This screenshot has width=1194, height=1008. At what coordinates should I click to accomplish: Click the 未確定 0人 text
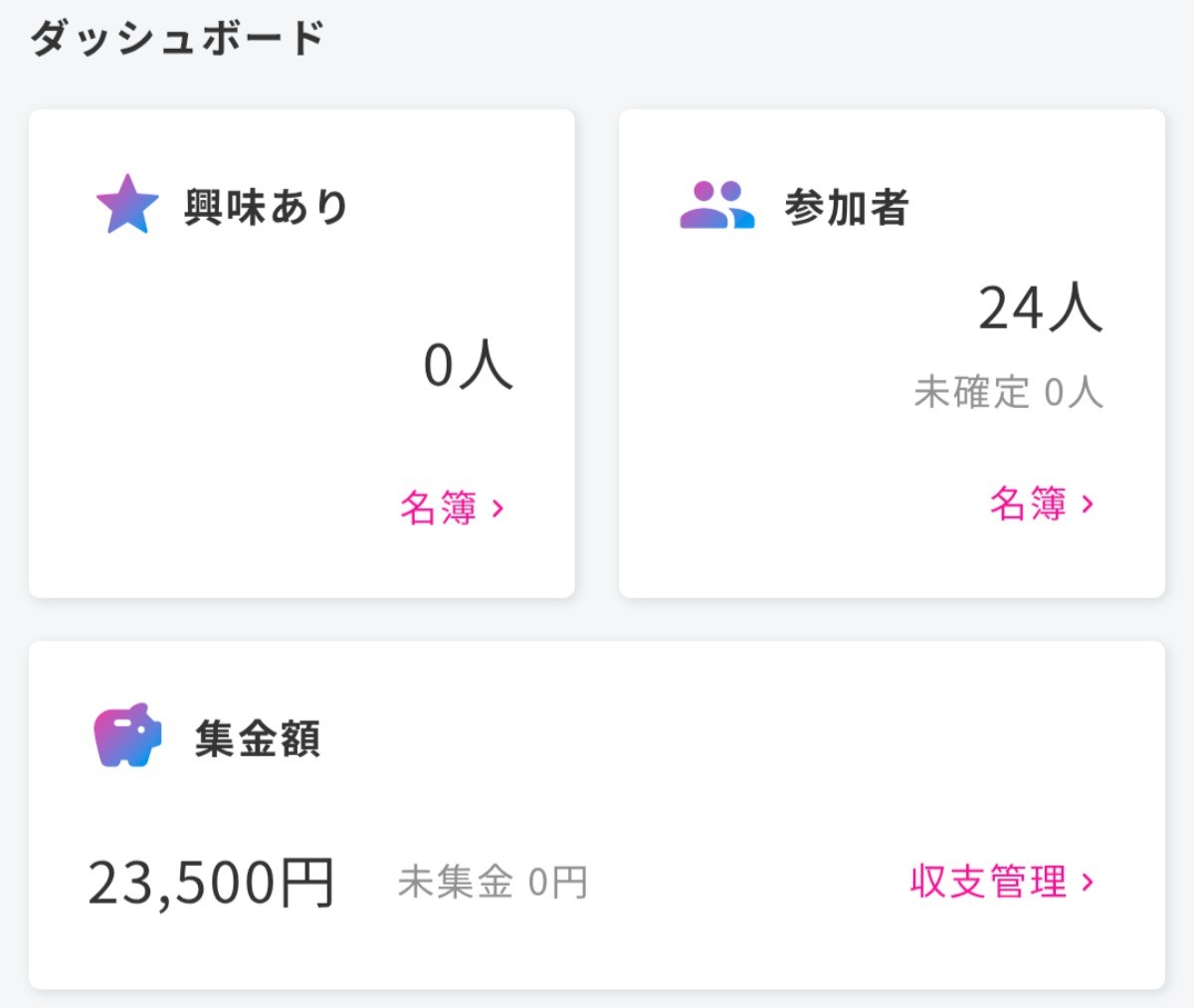click(x=1008, y=392)
